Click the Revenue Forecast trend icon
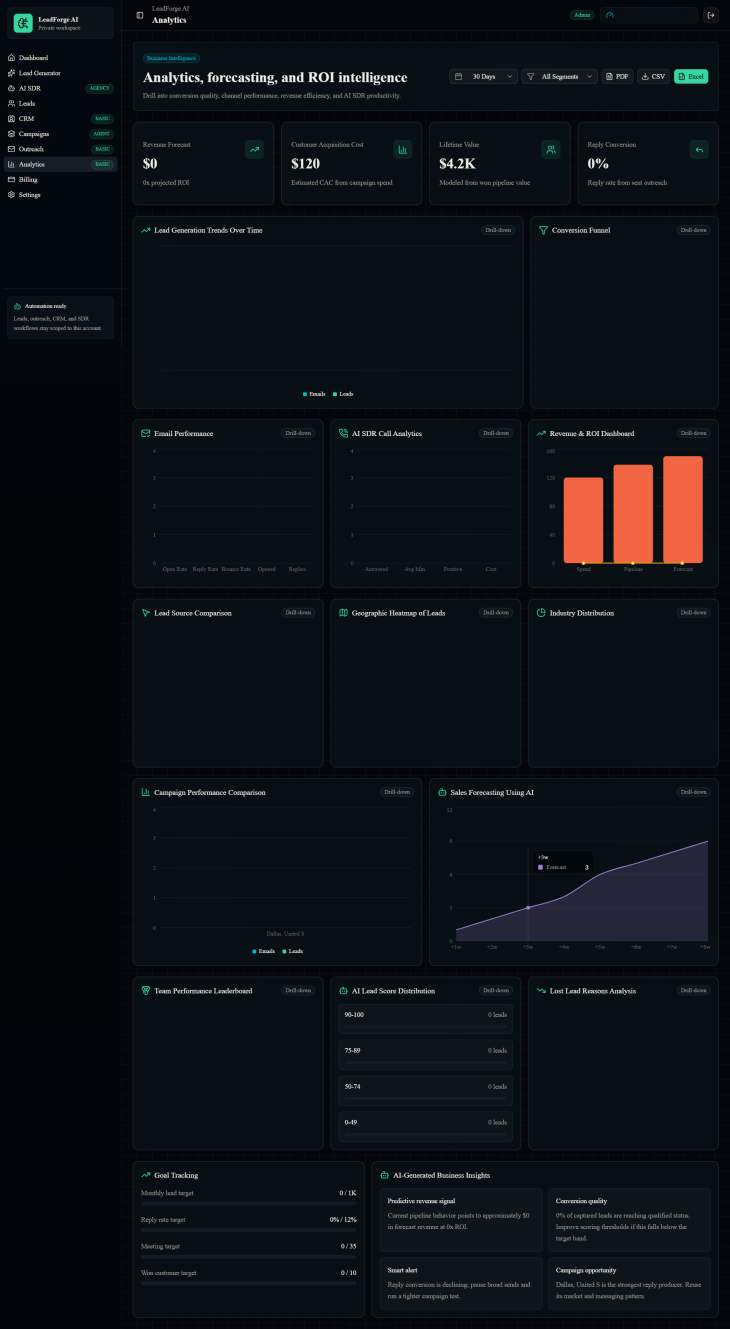 coord(255,149)
